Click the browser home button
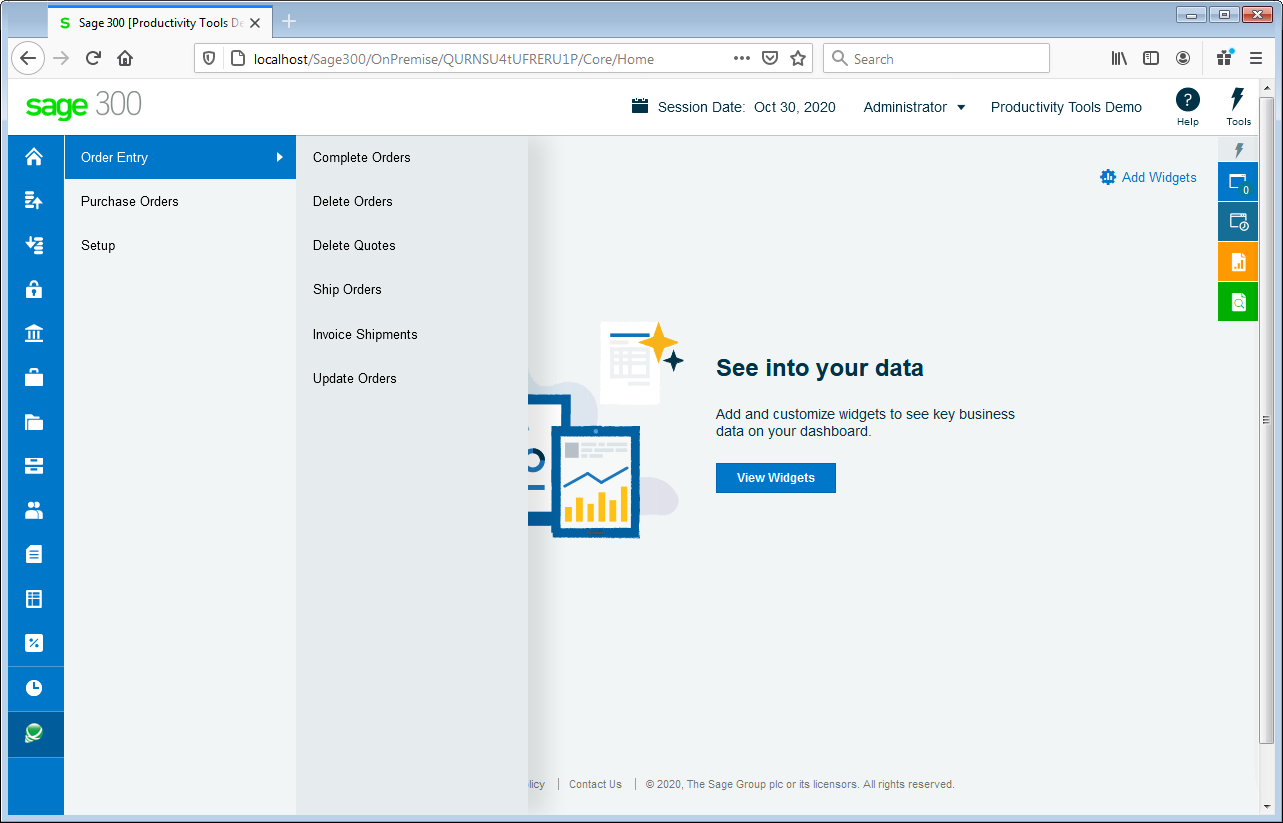 click(x=125, y=58)
